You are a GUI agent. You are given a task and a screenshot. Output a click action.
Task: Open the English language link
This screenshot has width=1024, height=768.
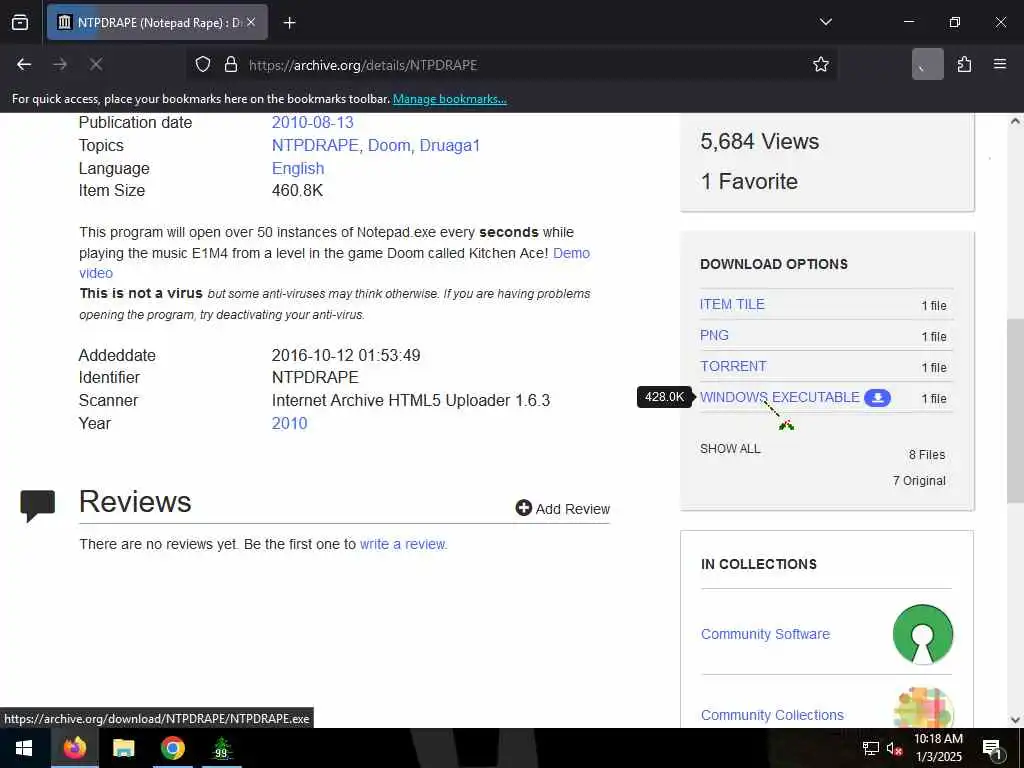(x=298, y=168)
